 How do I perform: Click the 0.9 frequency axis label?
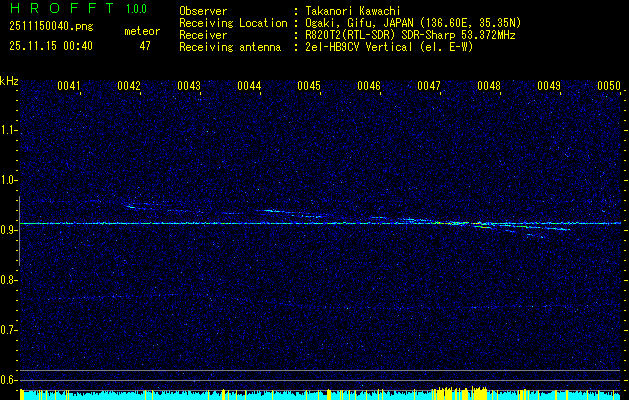(9, 230)
